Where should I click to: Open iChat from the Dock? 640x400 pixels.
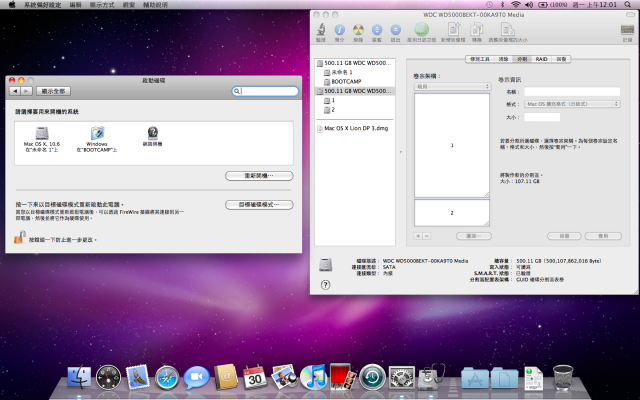pyautogui.click(x=196, y=378)
